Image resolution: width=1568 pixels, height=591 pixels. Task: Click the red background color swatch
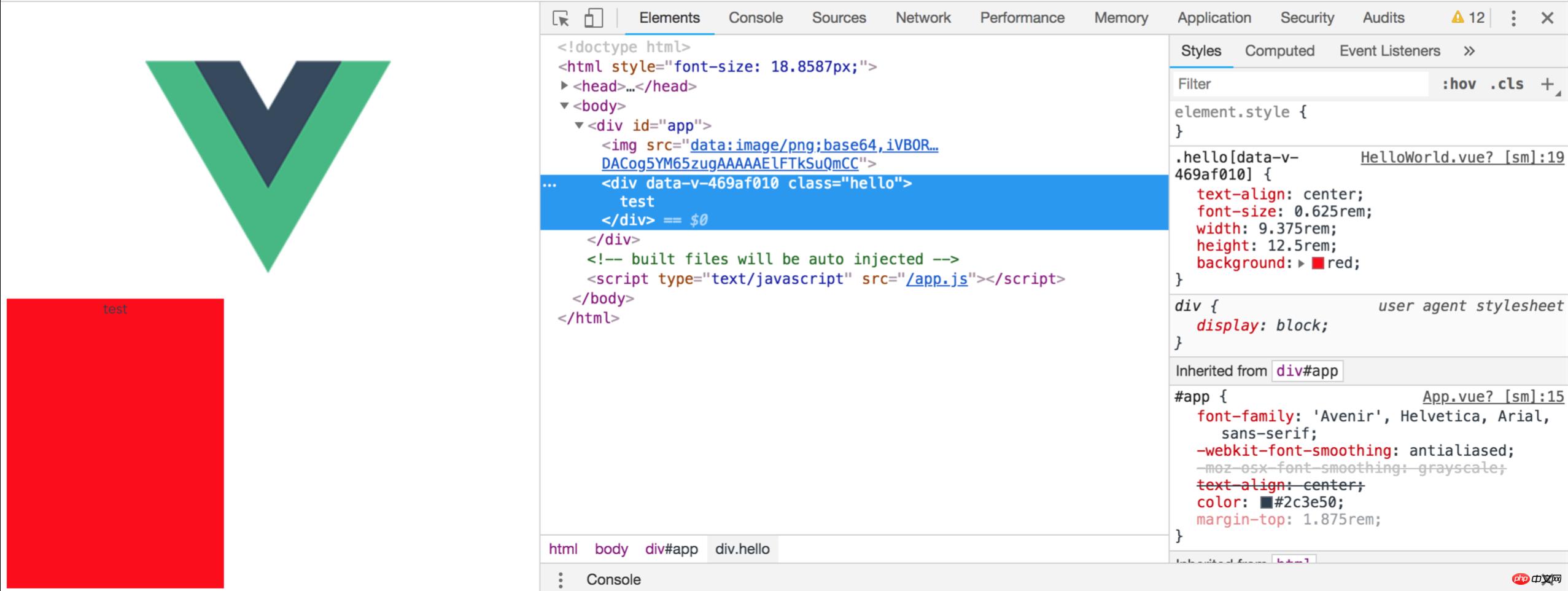pos(1318,264)
